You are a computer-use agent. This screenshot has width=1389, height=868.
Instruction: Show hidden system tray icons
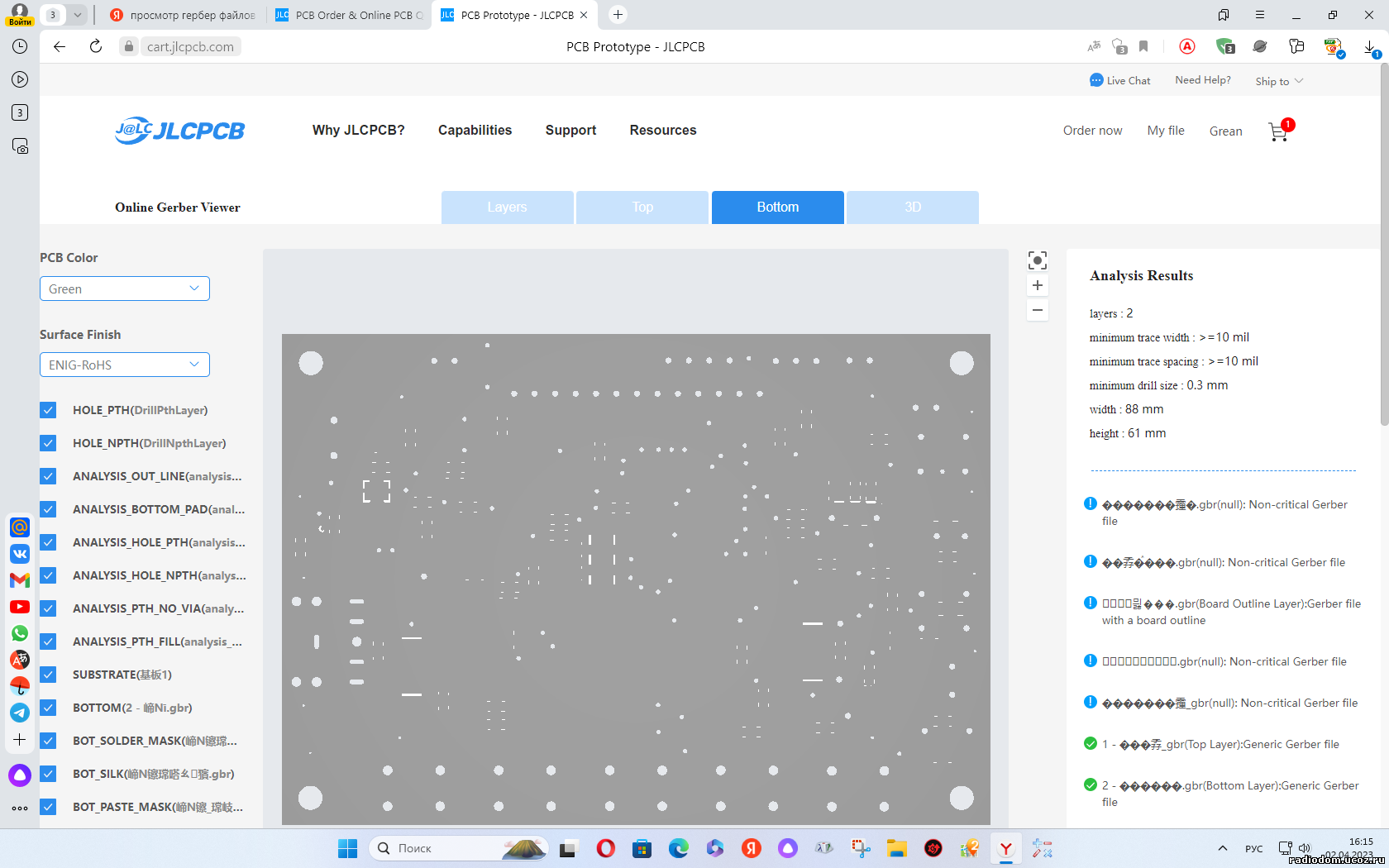1223,848
